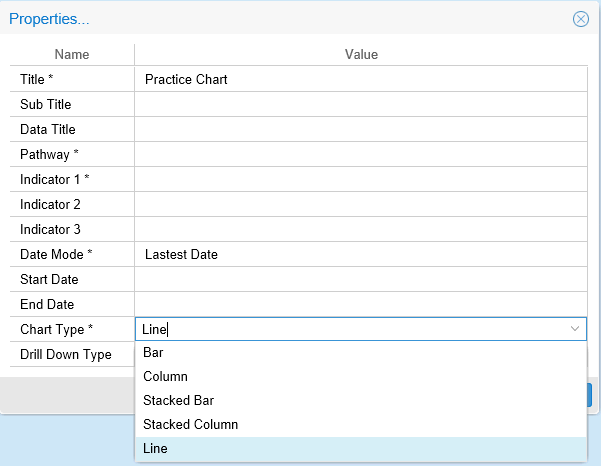Click the Name column header
Screen dimensions: 601x466
(72, 55)
